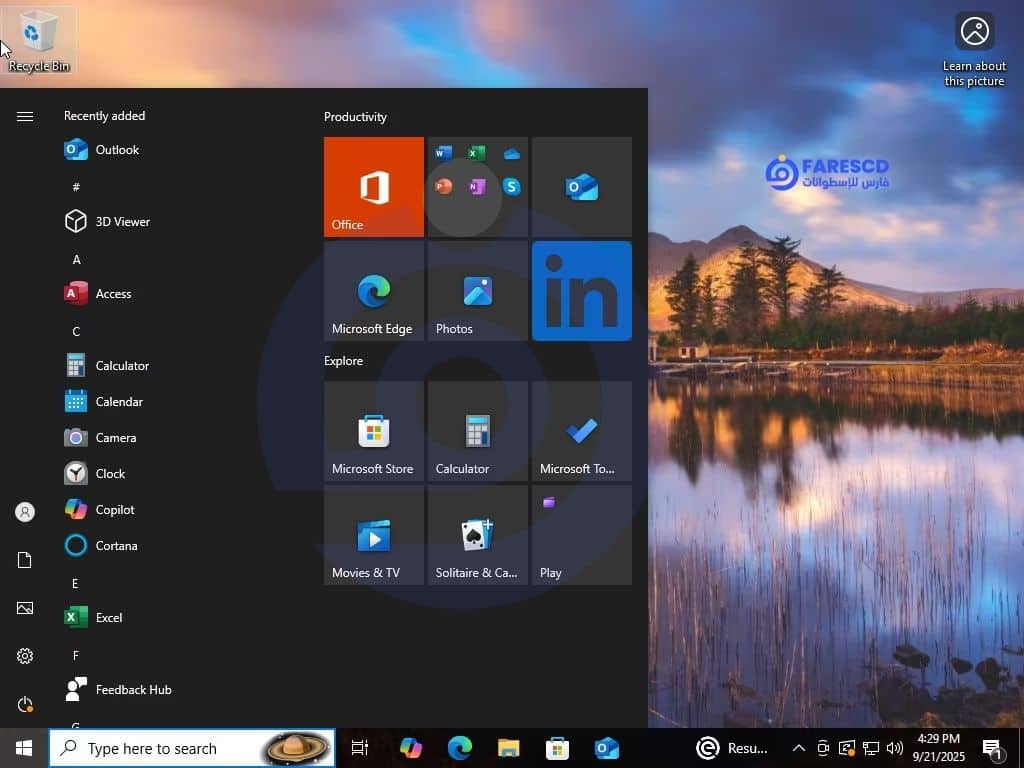
Task: Open Solitaire & Casual Games tile
Action: pos(478,535)
